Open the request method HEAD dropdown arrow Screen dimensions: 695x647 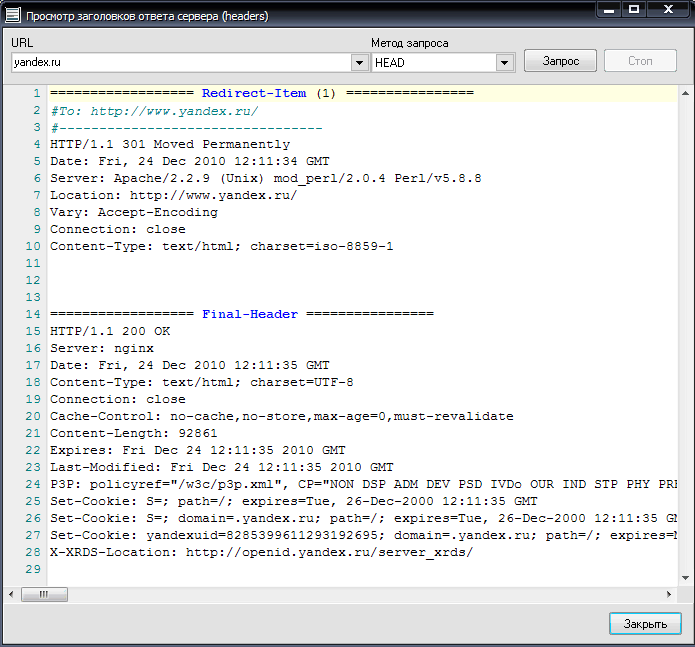pyautogui.click(x=505, y=62)
